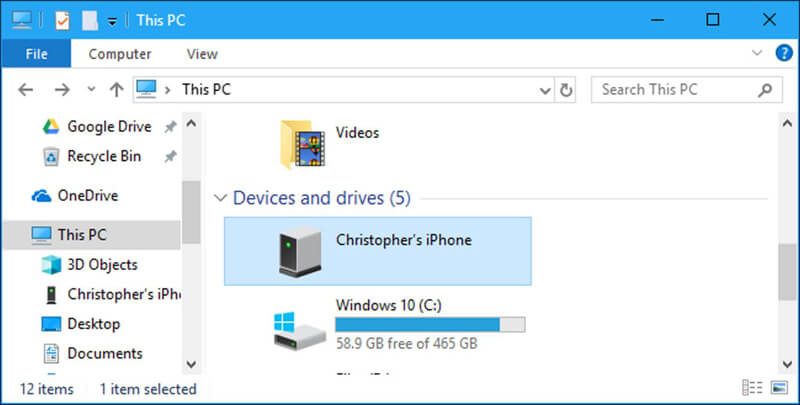The image size is (800, 405).
Task: Click This PC in the address path
Action: tap(207, 90)
